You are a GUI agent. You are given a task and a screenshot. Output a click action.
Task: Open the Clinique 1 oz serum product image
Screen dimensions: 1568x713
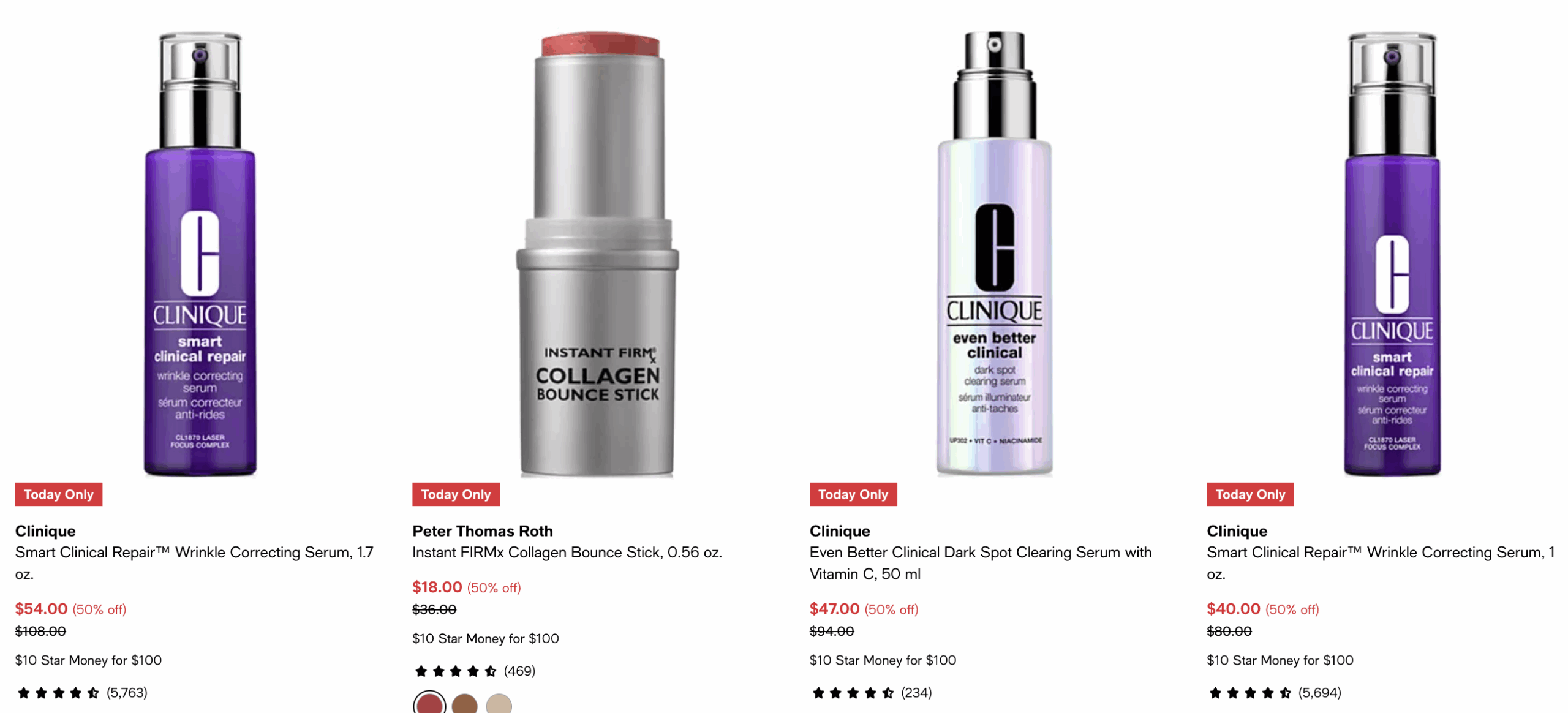point(1392,254)
